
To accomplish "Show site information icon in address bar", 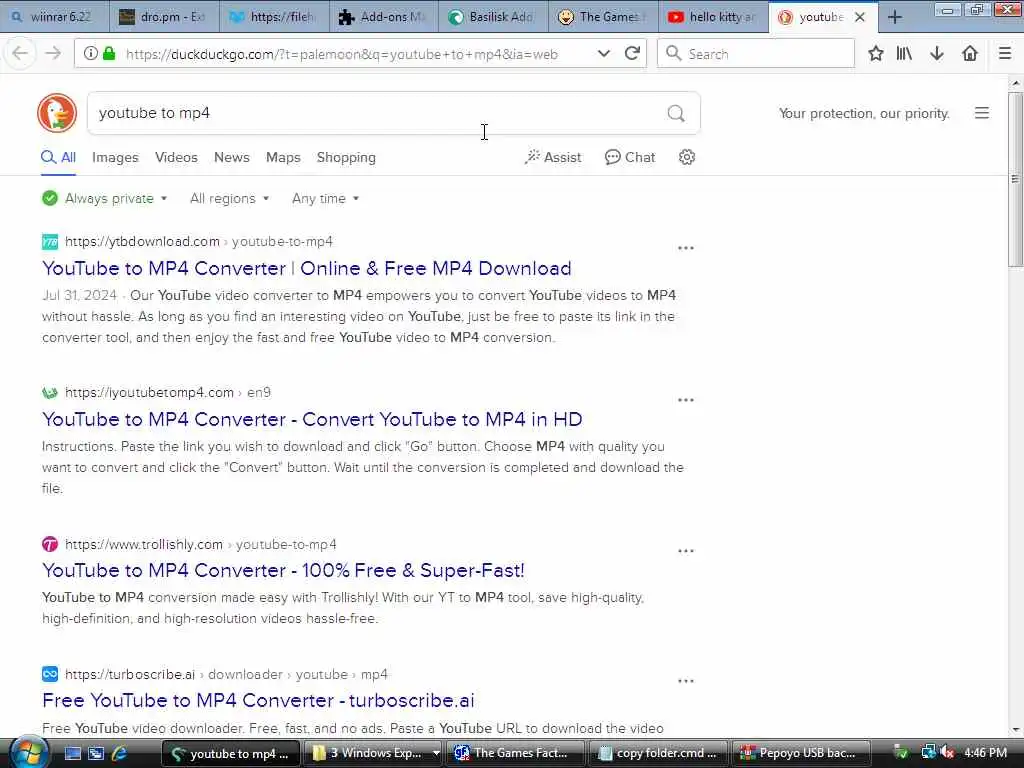I will click(x=90, y=54).
